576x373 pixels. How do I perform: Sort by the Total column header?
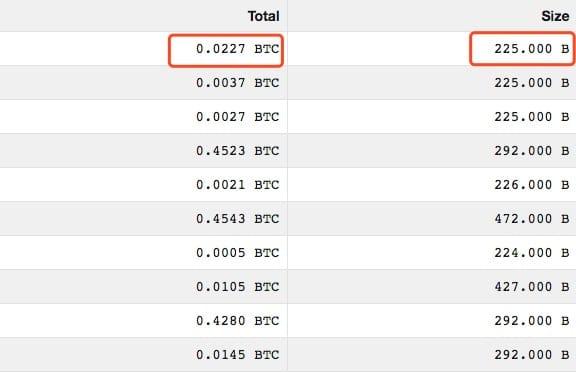(263, 16)
